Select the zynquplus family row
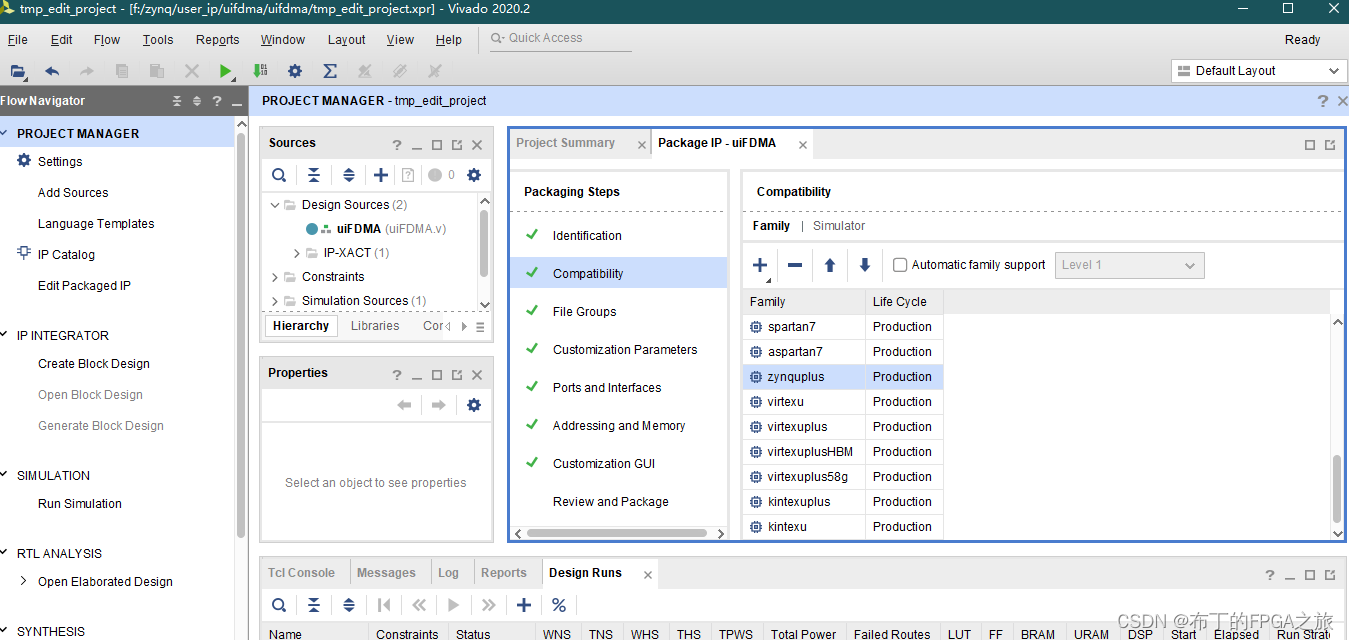The image size is (1349, 640). (x=843, y=377)
